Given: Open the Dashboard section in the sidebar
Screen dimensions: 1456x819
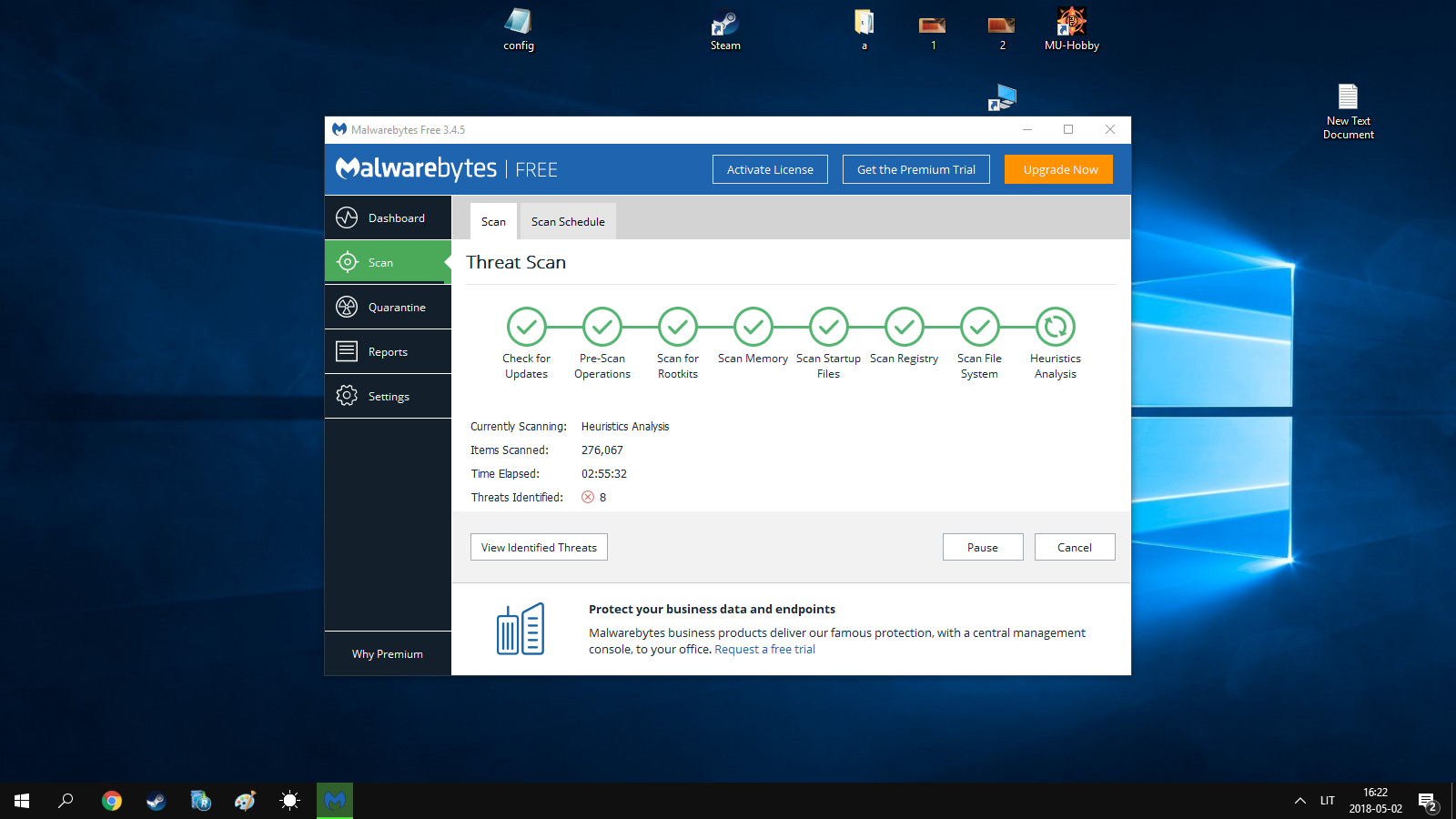Looking at the screenshot, I should [x=388, y=217].
